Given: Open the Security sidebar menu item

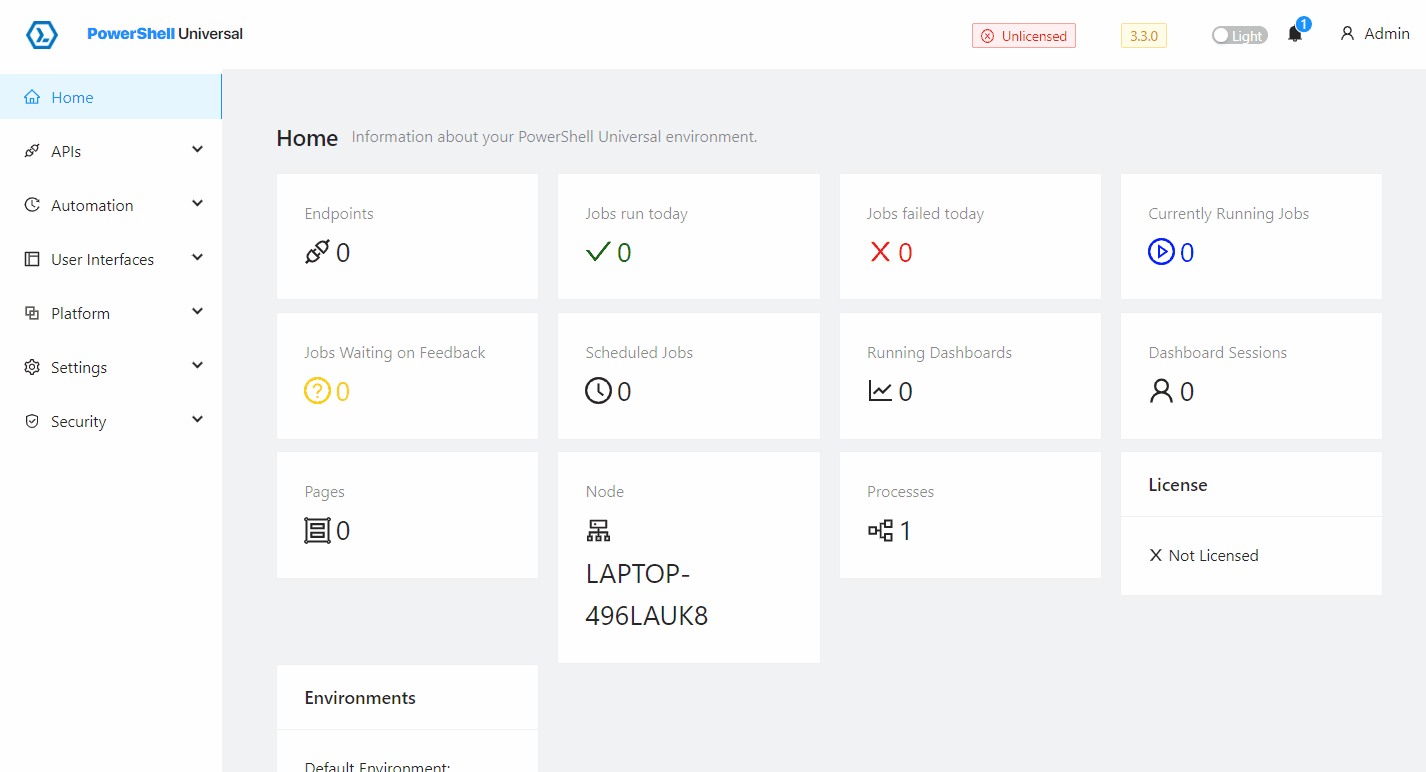Looking at the screenshot, I should [111, 421].
